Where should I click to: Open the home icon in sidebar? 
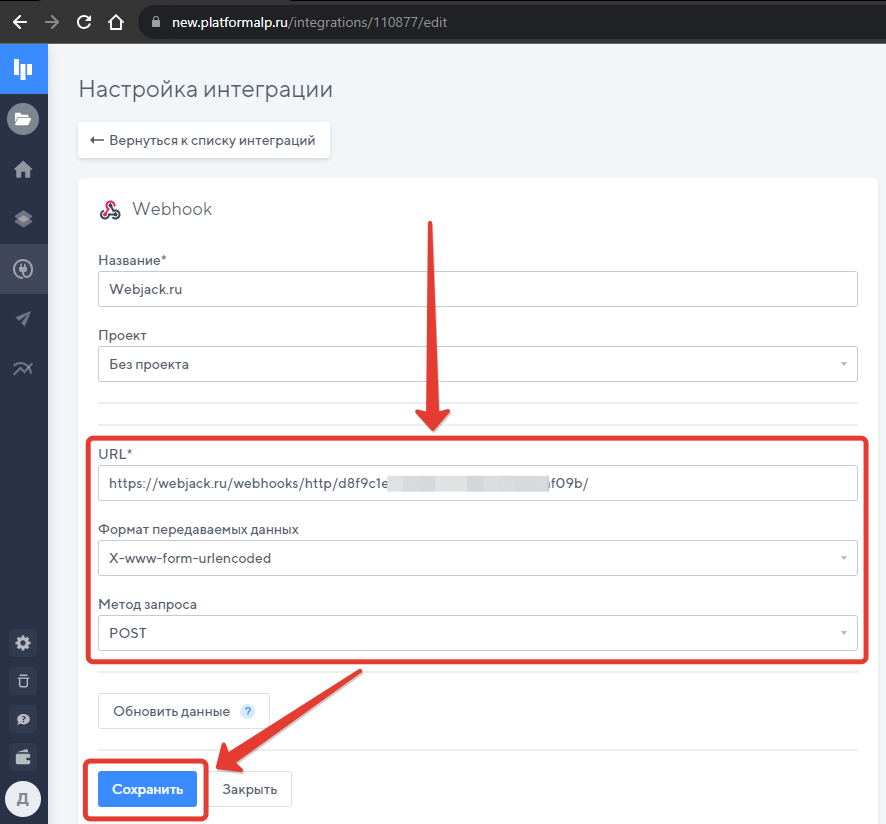(x=23, y=169)
